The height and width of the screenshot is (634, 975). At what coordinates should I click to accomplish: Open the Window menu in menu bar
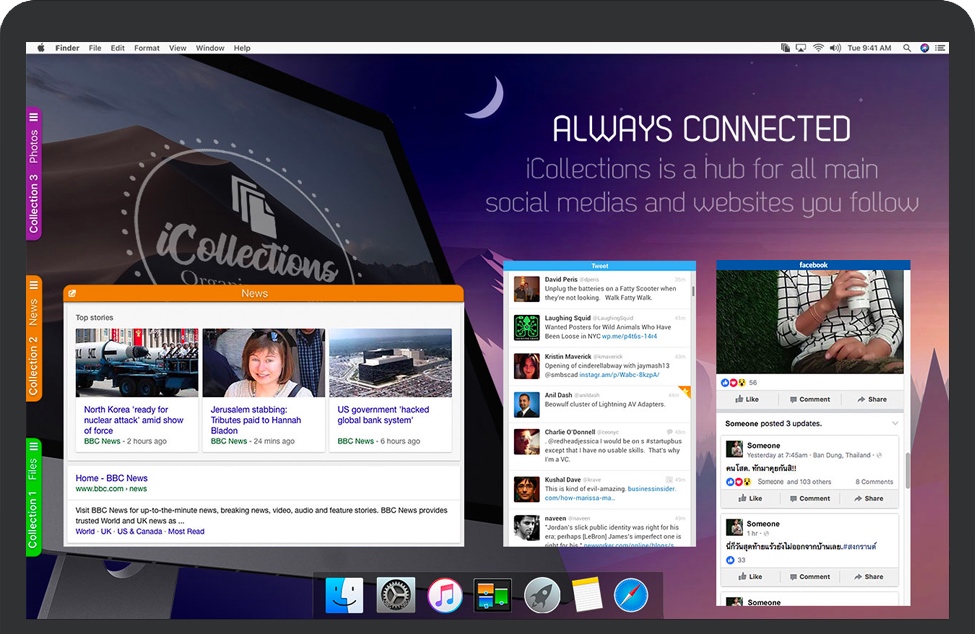tap(210, 48)
